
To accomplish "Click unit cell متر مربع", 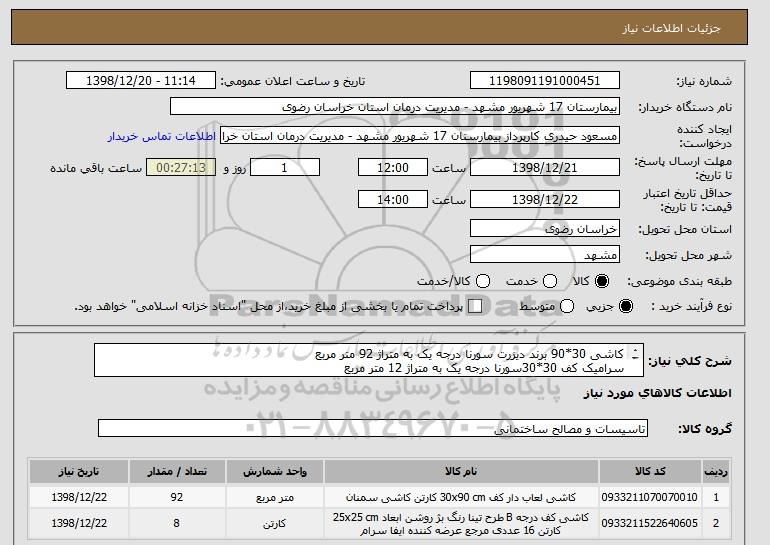I will tap(275, 497).
